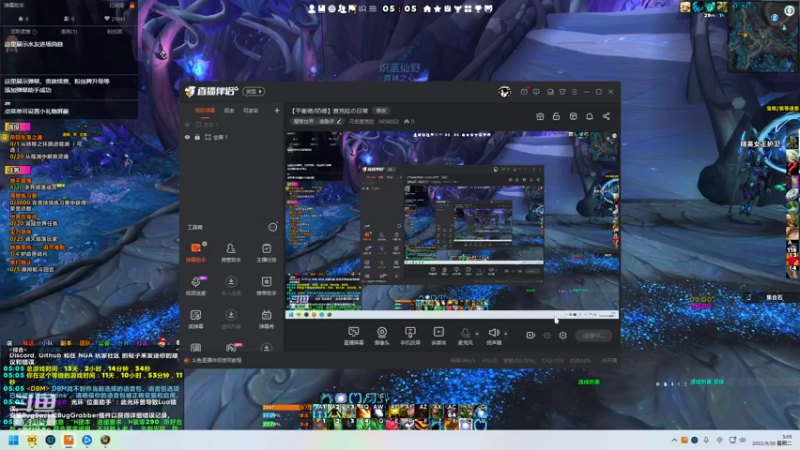Expand the speaker options arrow

click(506, 334)
